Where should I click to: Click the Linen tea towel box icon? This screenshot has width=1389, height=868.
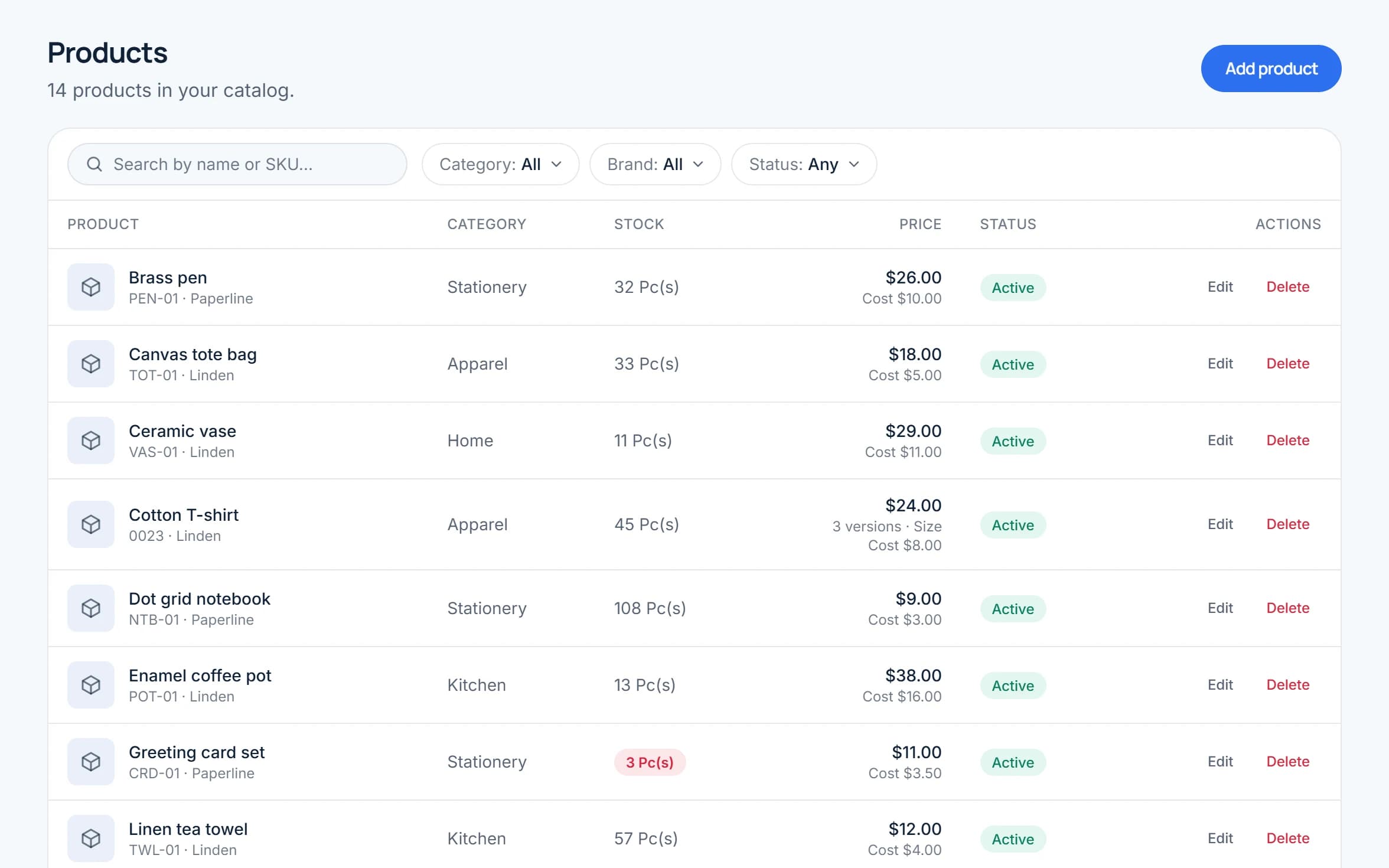[91, 838]
